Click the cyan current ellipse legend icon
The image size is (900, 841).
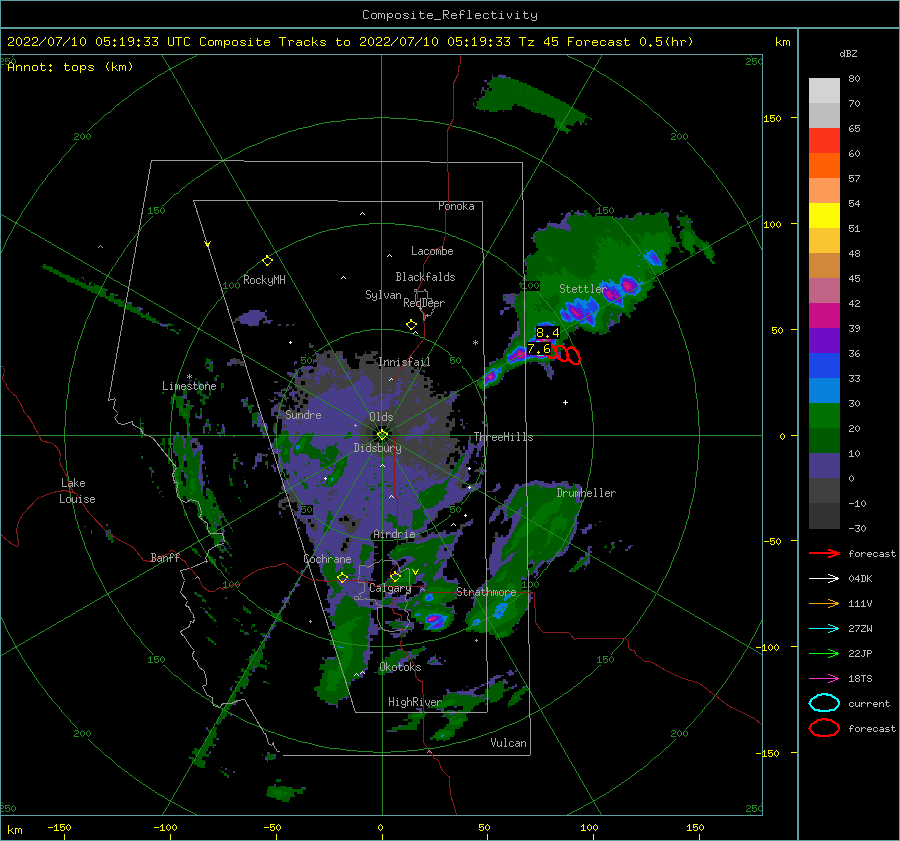[x=824, y=703]
